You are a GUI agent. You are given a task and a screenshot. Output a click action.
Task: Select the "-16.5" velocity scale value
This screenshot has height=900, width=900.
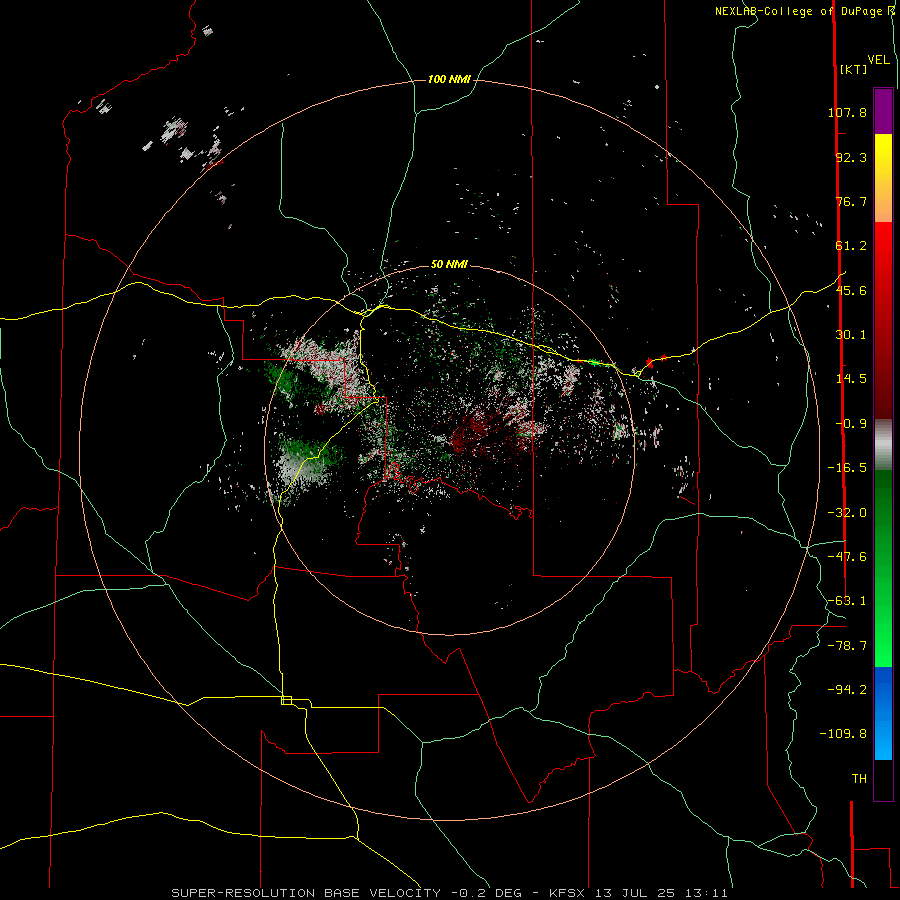pyautogui.click(x=847, y=468)
